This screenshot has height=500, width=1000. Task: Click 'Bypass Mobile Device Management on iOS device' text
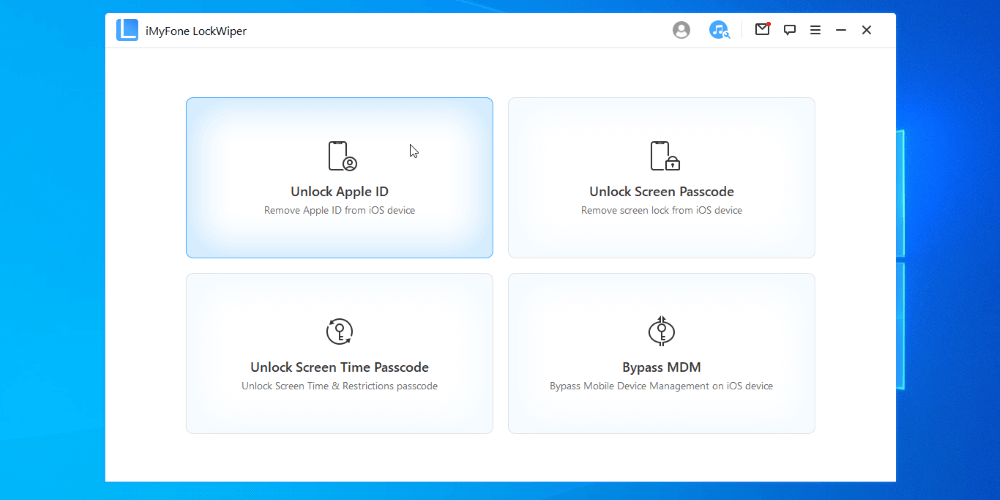tap(661, 386)
